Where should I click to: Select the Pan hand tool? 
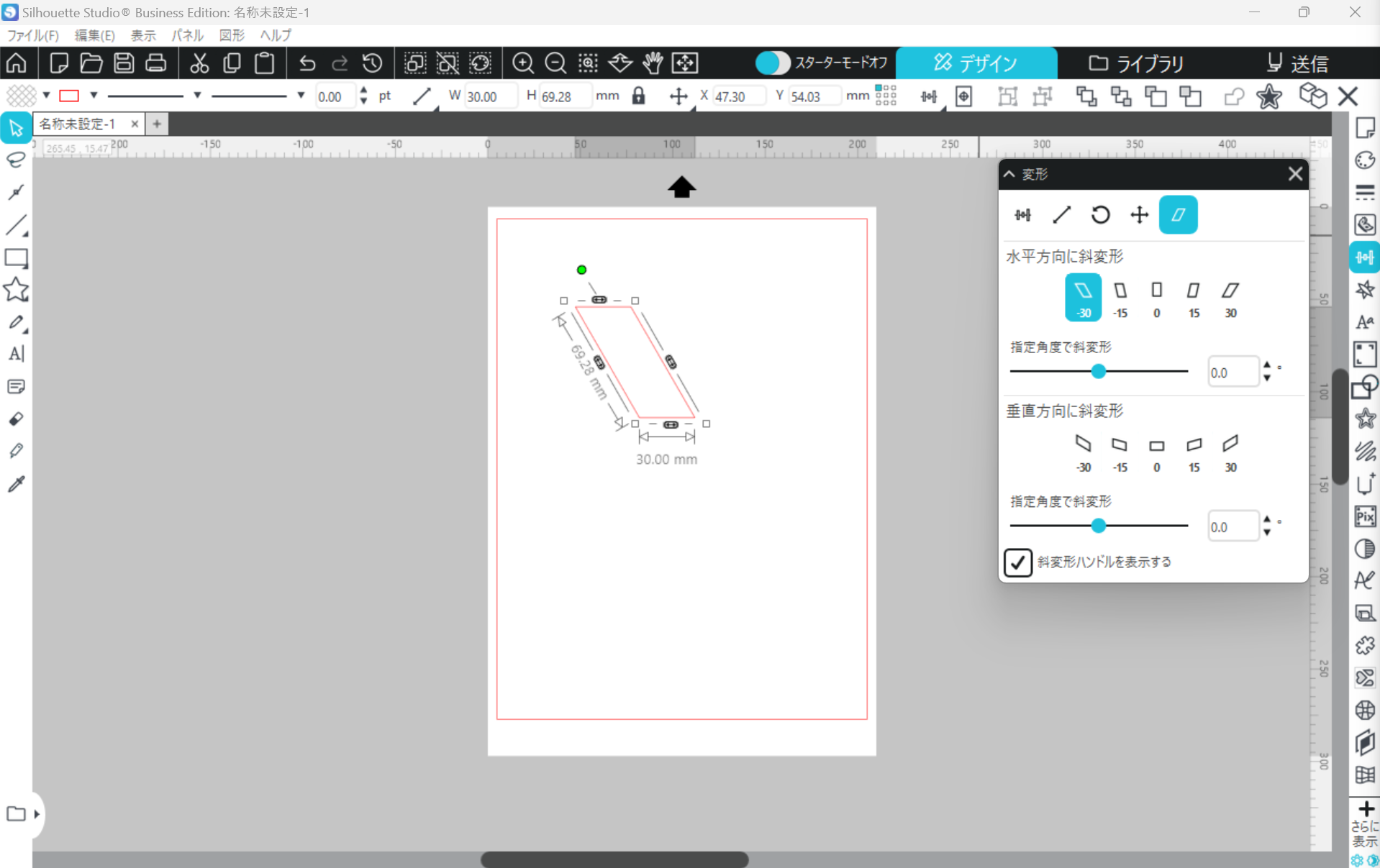coord(653,63)
